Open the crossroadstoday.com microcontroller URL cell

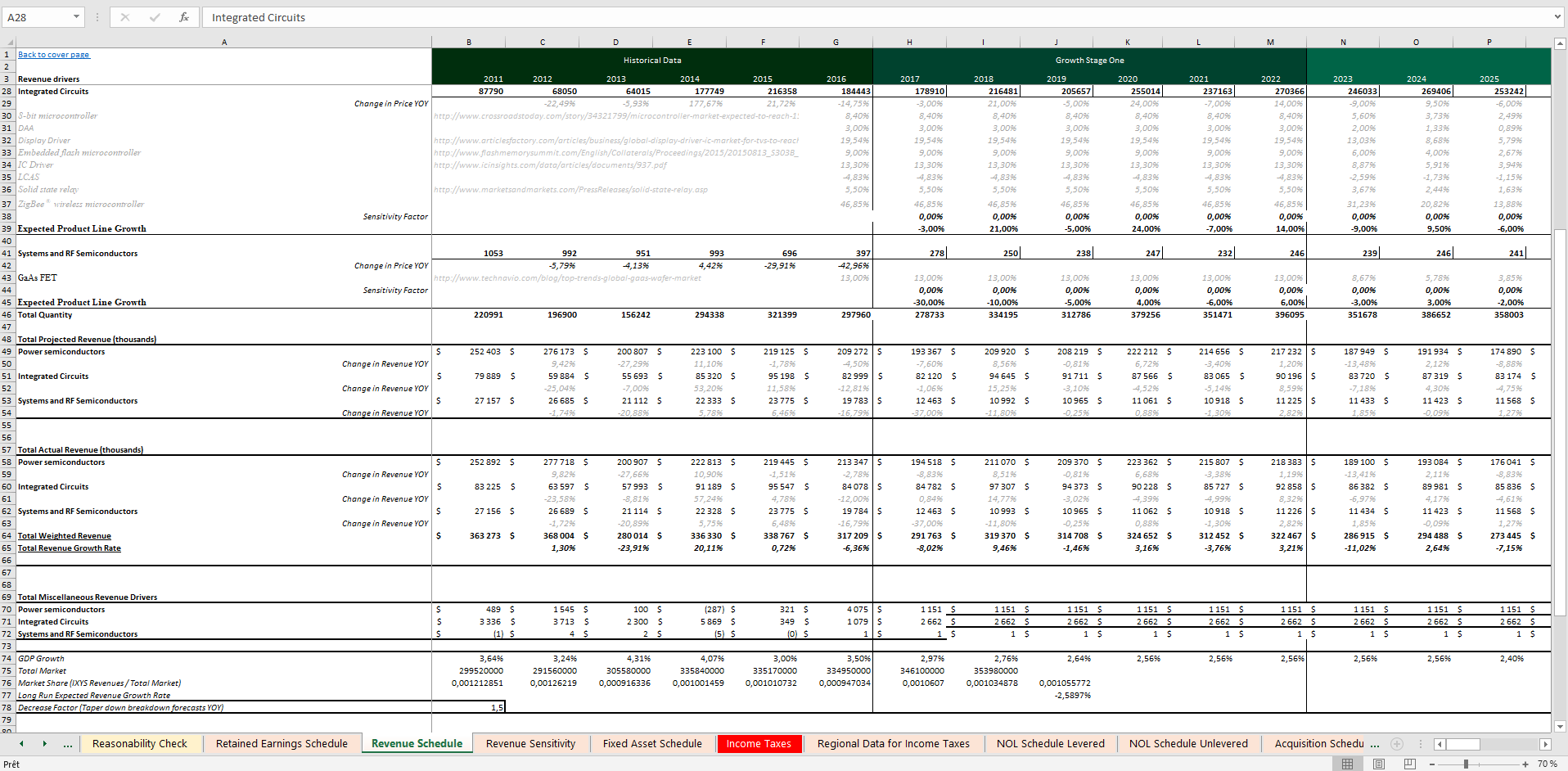click(616, 116)
